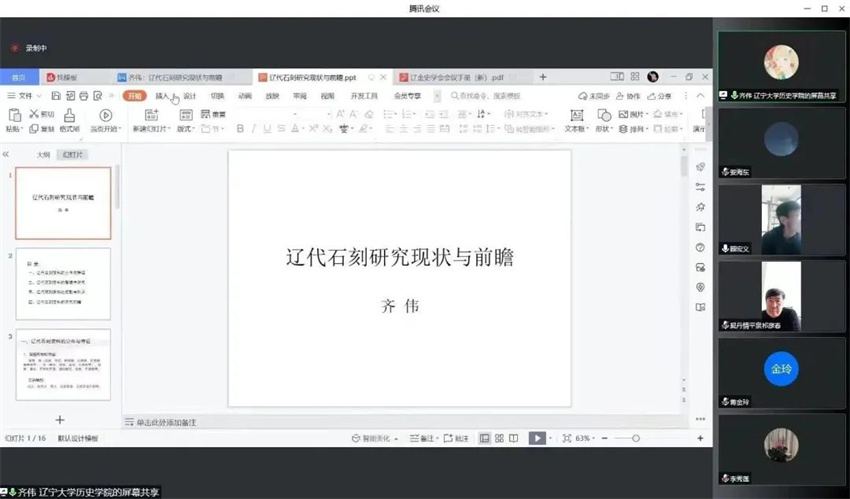850x499 pixels.
Task: Click the Collaborate (协作) button
Action: click(x=628, y=96)
